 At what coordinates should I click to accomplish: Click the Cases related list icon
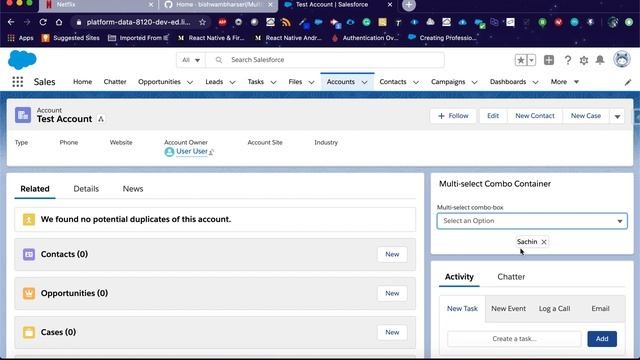29,332
